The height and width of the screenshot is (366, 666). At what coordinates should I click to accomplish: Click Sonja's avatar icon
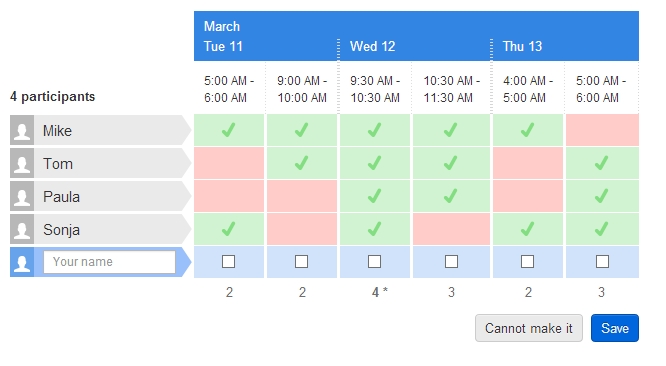(22, 229)
